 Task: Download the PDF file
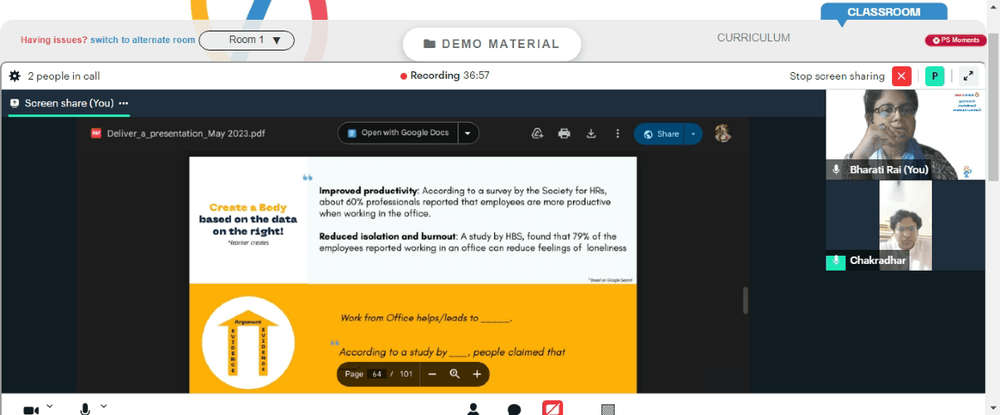[591, 133]
